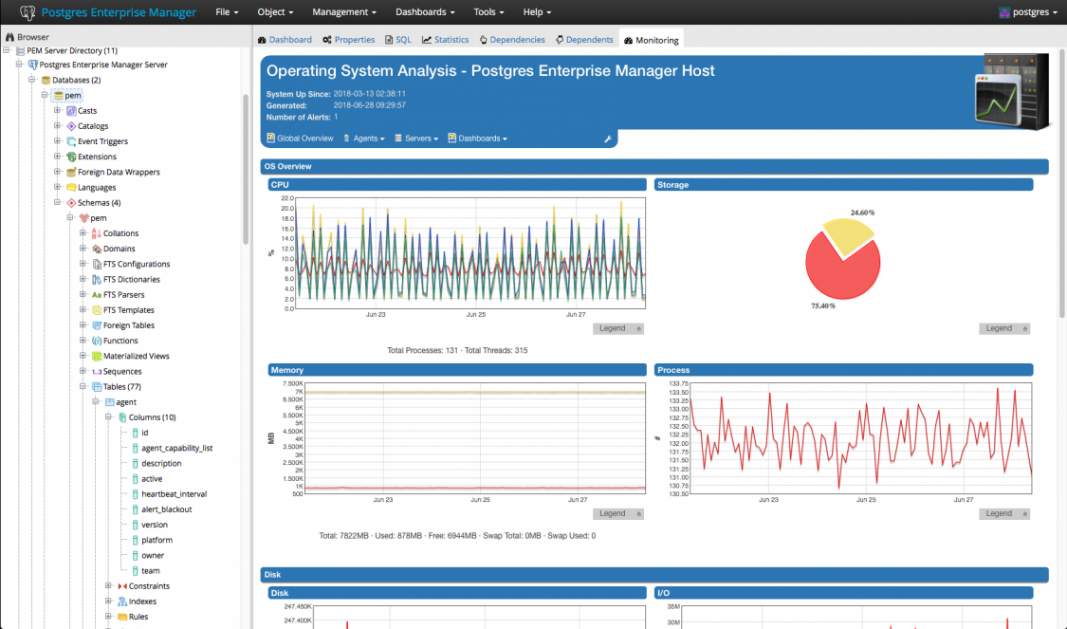The image size is (1067, 629).
Task: Open the Management menu
Action: (344, 12)
